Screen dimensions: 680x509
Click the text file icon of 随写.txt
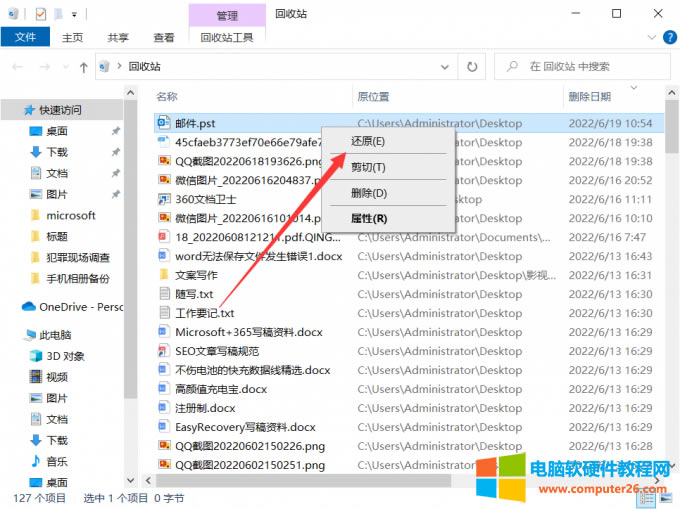(x=164, y=294)
